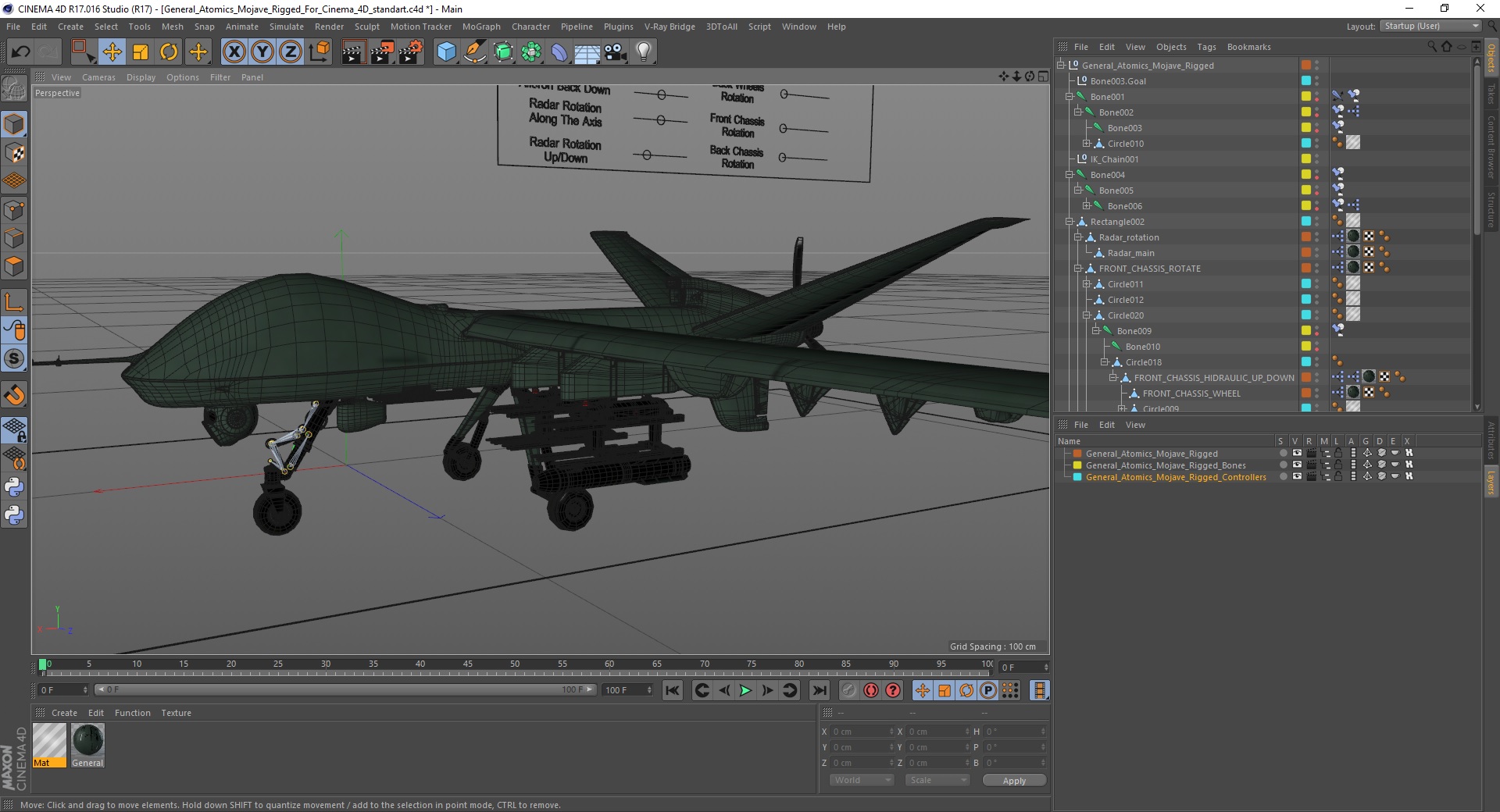The width and height of the screenshot is (1500, 812).
Task: Click the Array modeling objects icon
Action: (531, 52)
